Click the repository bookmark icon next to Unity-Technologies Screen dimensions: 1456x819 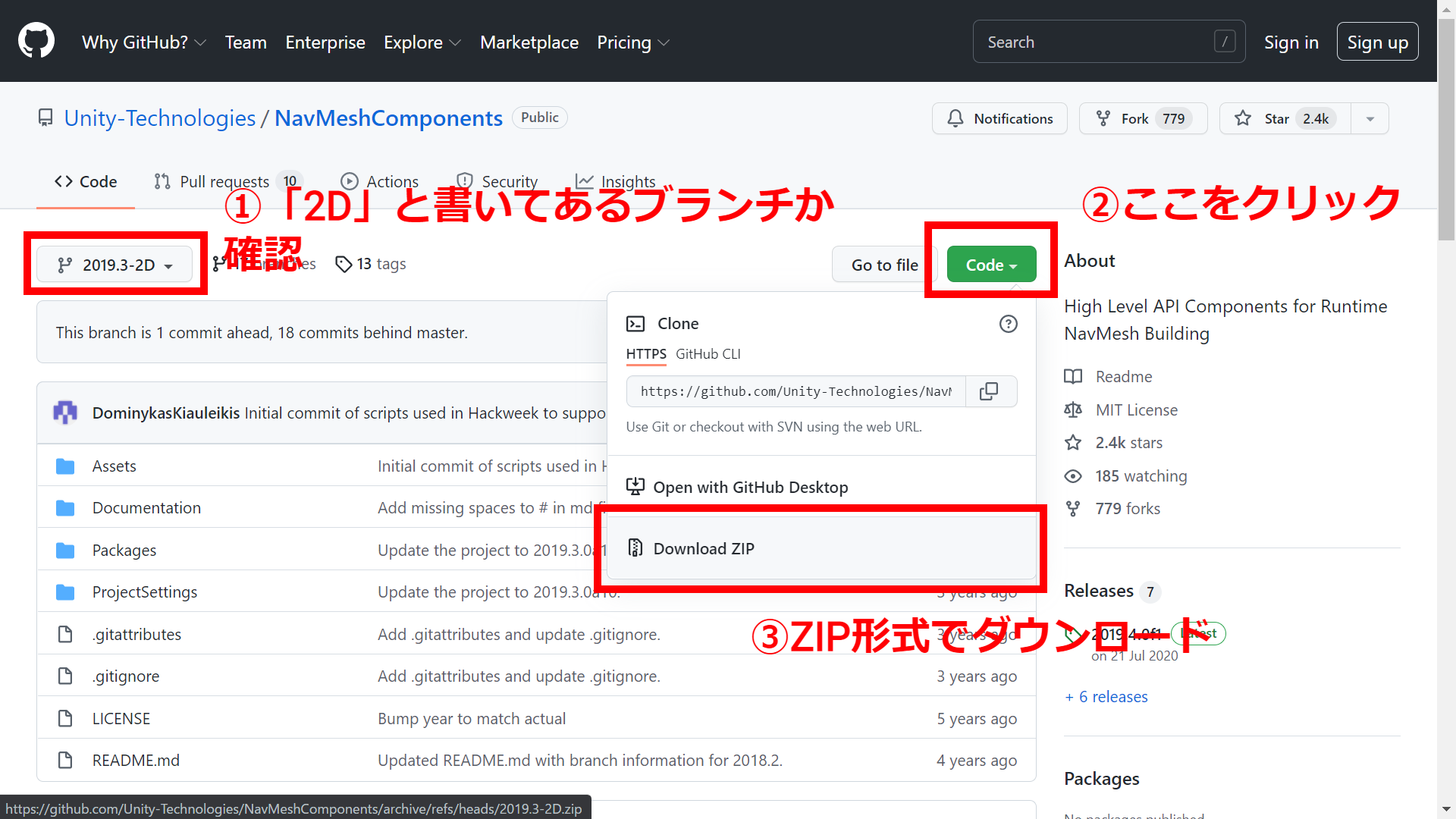(45, 118)
